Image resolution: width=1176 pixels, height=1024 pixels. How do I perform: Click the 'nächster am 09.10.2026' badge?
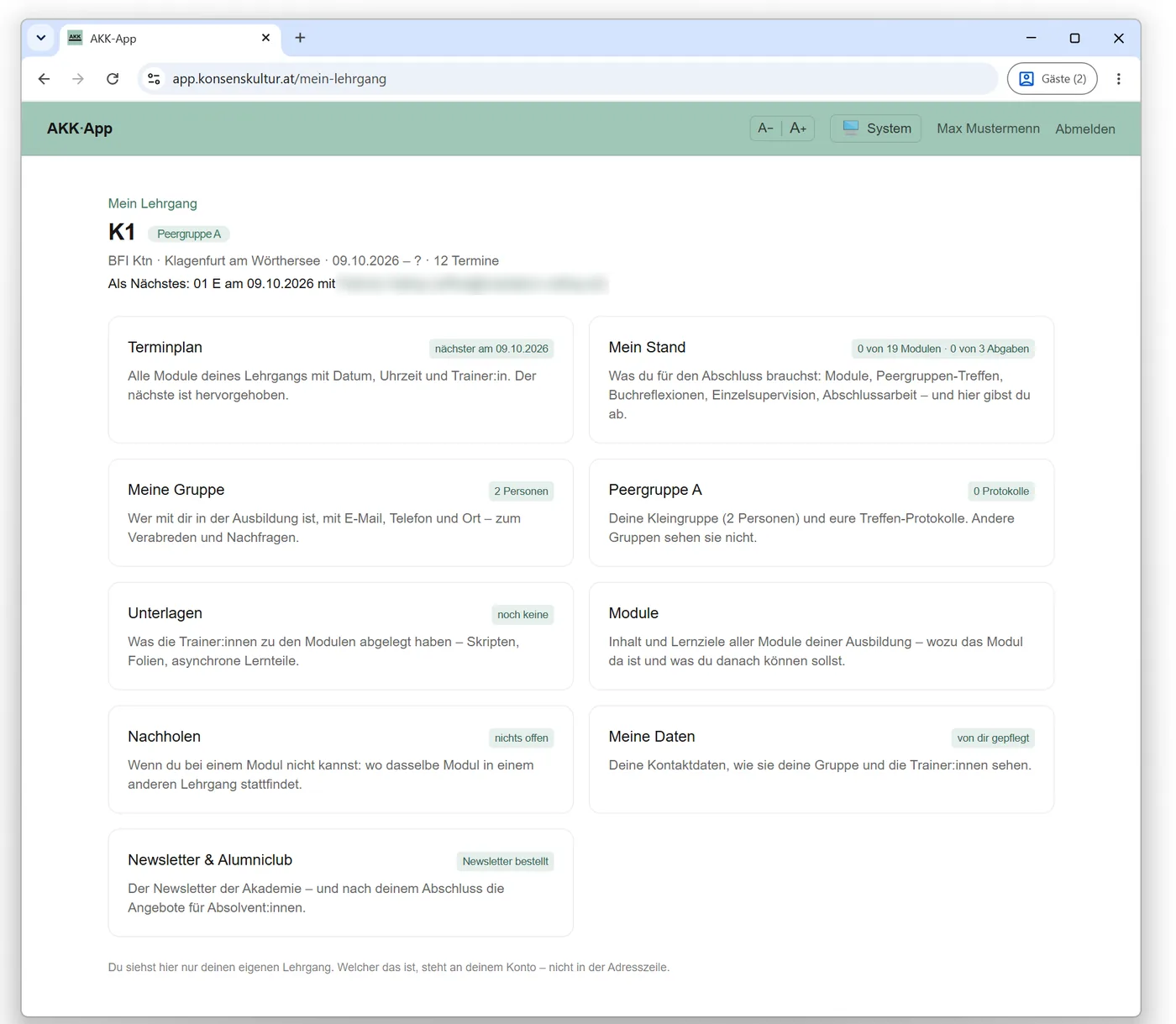point(491,349)
